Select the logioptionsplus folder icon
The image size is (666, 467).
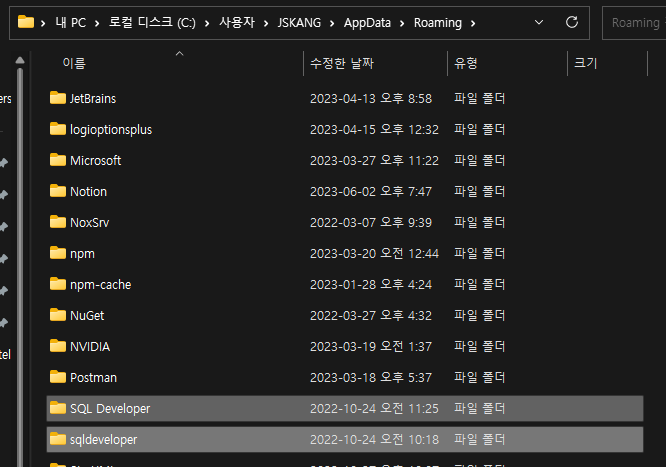58,129
